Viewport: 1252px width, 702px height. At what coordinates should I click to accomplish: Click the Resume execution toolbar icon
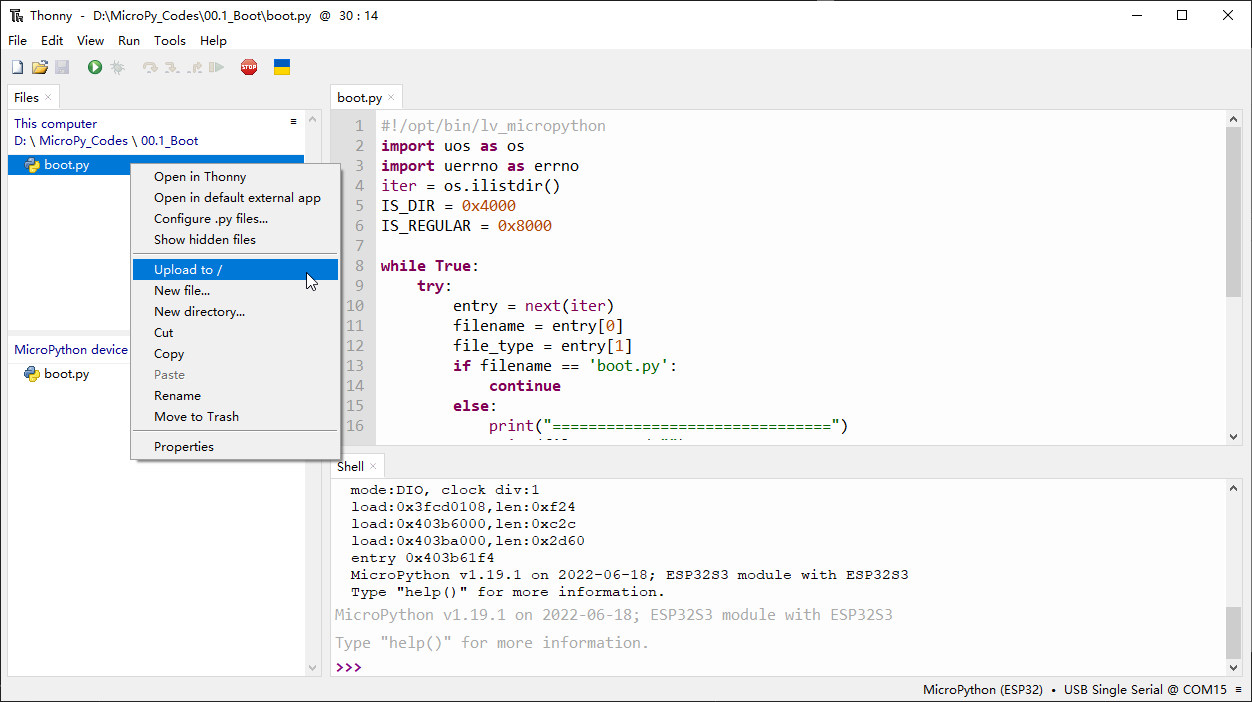216,67
